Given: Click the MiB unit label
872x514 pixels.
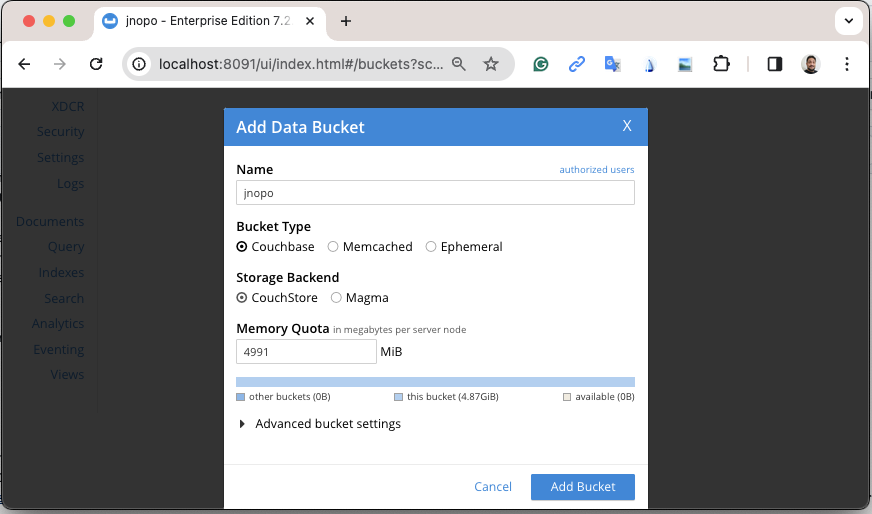Looking at the screenshot, I should [391, 352].
